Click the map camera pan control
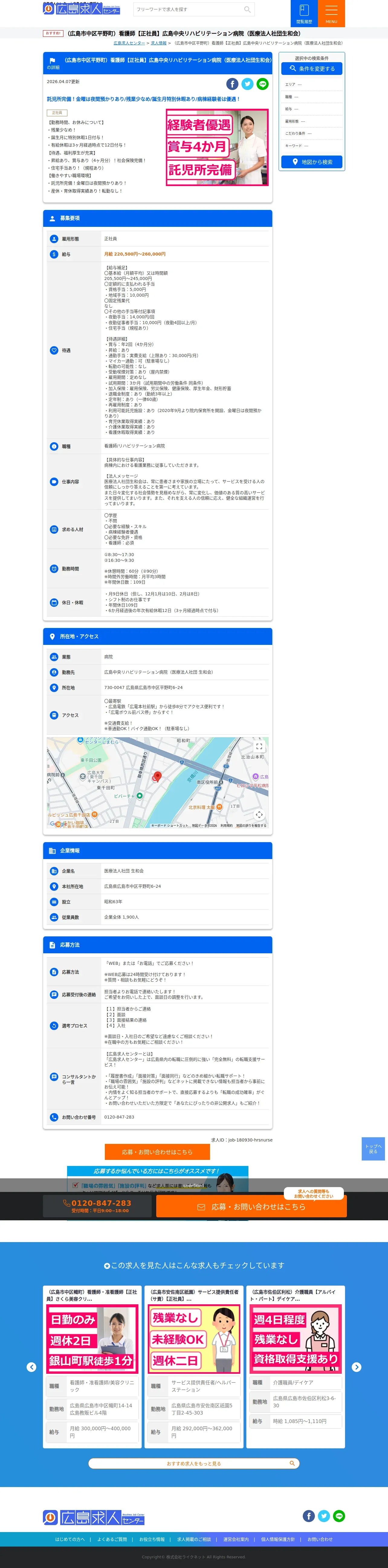388x1568 pixels. tap(259, 814)
